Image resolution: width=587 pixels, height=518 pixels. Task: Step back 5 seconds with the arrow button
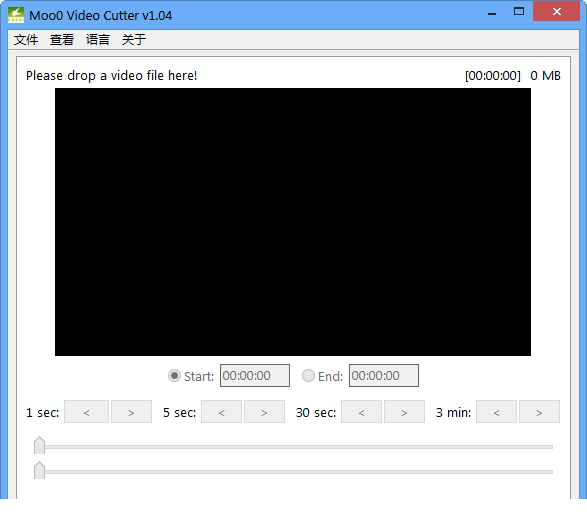221,412
